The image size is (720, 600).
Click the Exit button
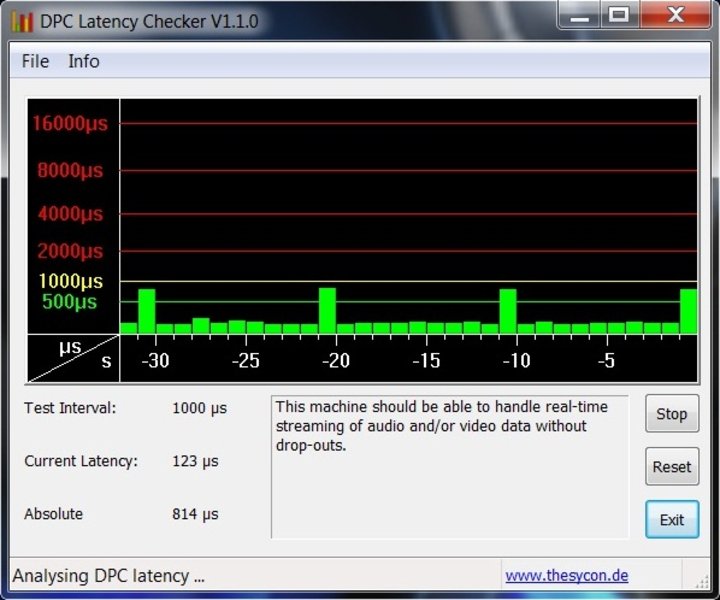(672, 520)
